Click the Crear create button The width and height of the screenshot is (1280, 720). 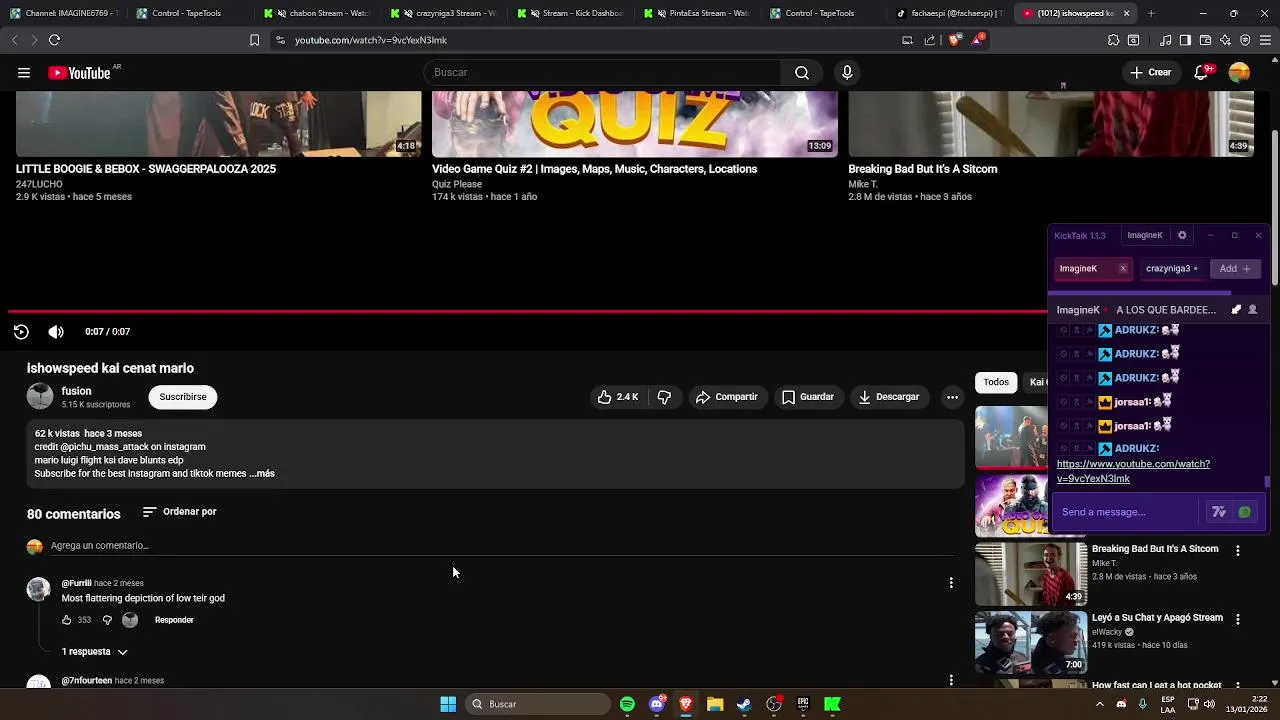(1150, 73)
